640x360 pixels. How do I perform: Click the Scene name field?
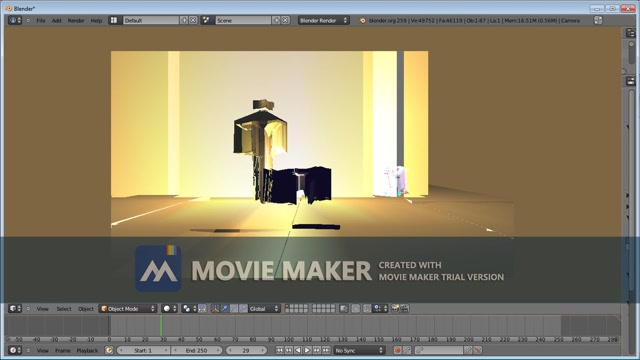coord(243,20)
